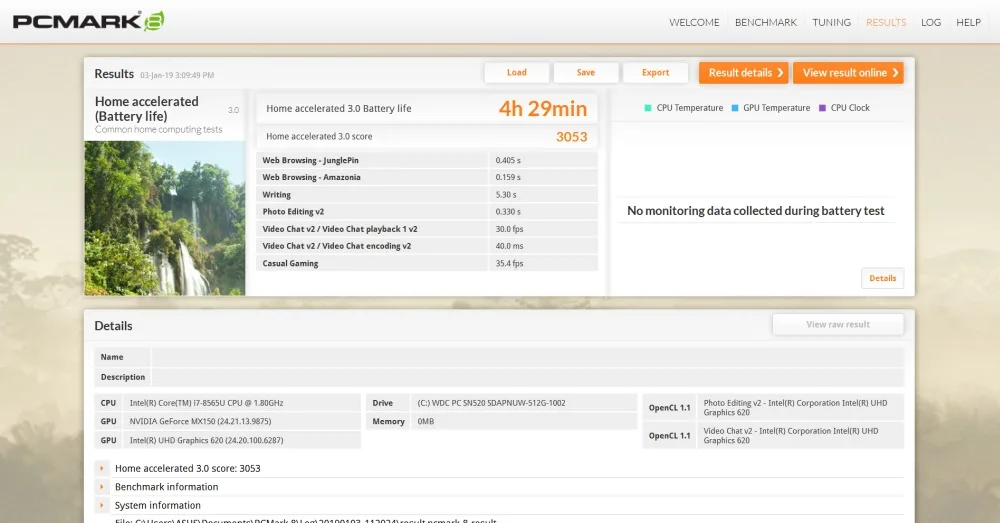The width and height of the screenshot is (1000, 523).
Task: Open the Log tab
Action: (930, 22)
